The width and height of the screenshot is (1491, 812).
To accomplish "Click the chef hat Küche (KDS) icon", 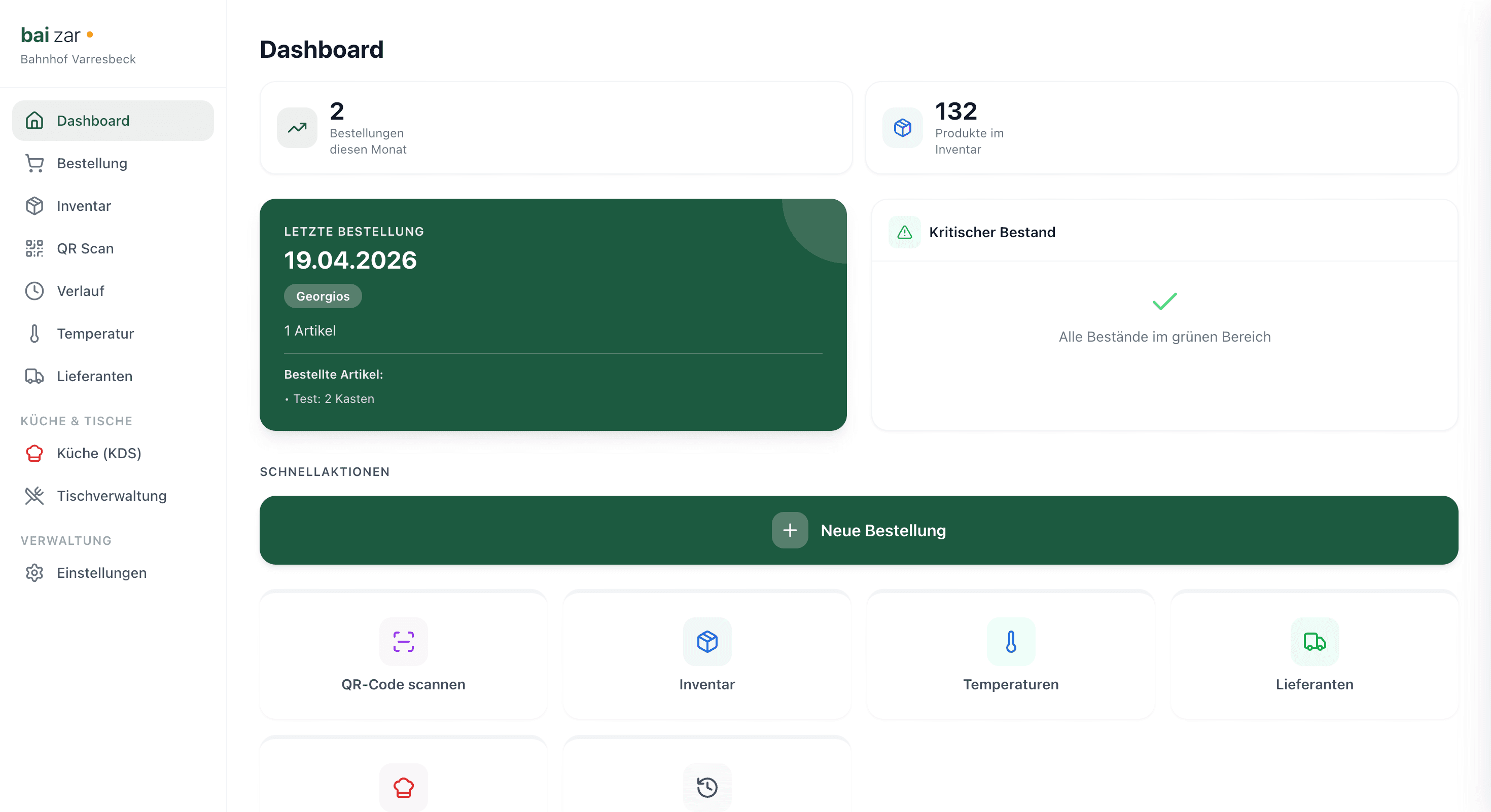I will tap(34, 454).
